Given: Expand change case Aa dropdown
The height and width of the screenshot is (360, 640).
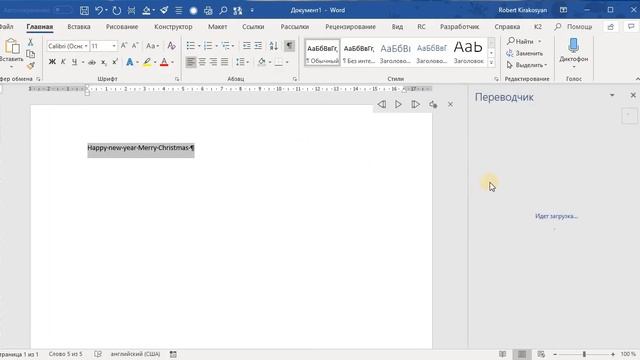Looking at the screenshot, I should coord(152,46).
